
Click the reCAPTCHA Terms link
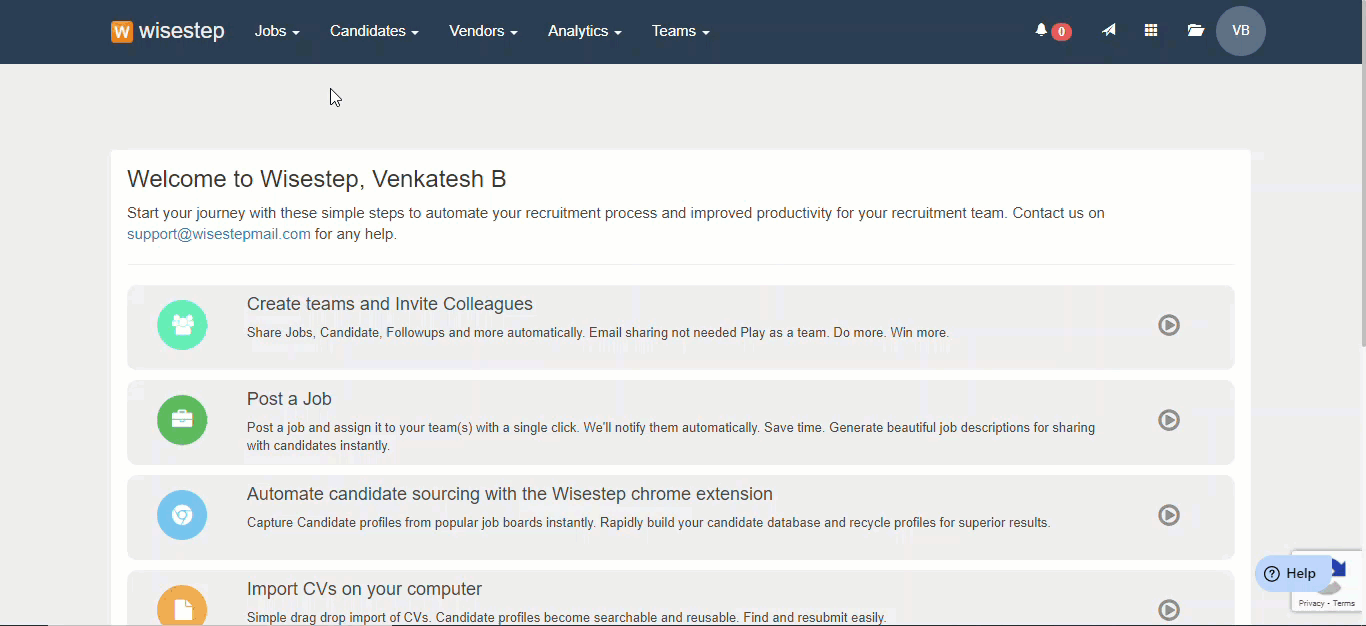(x=1344, y=603)
